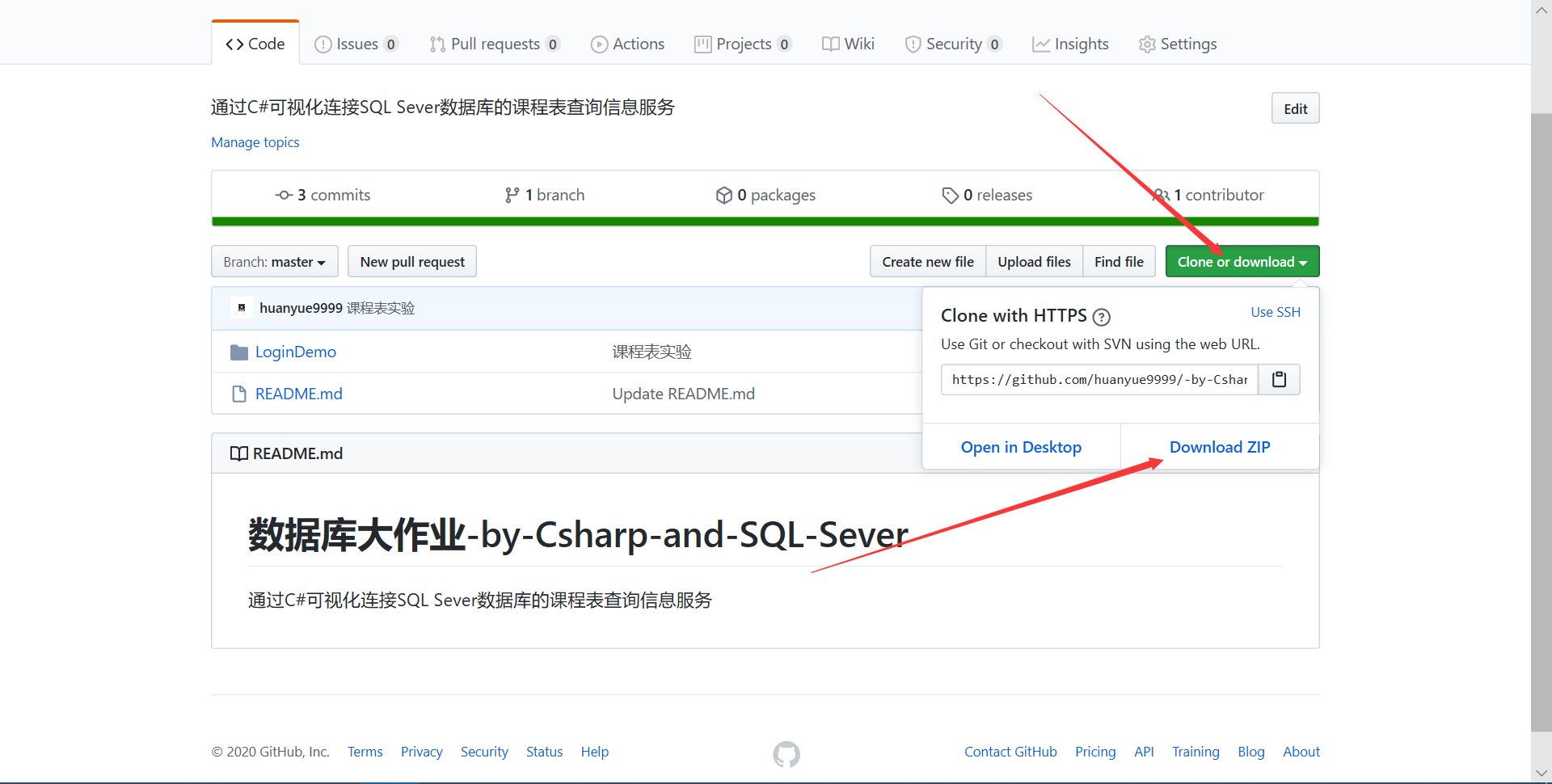Open the LoginDemo folder icon
The height and width of the screenshot is (784, 1552).
[238, 352]
